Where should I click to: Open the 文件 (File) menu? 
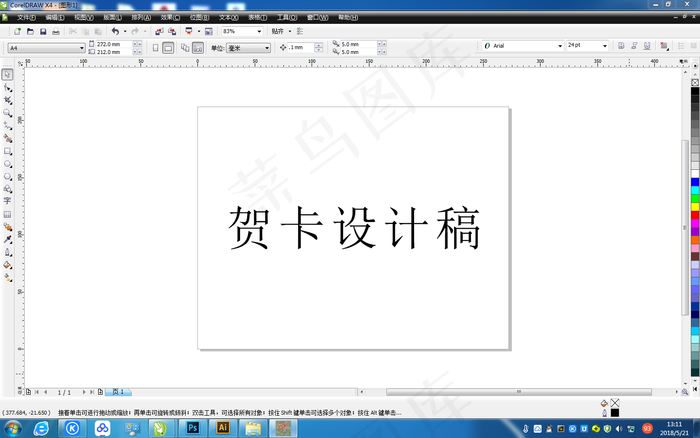pyautogui.click(x=27, y=17)
